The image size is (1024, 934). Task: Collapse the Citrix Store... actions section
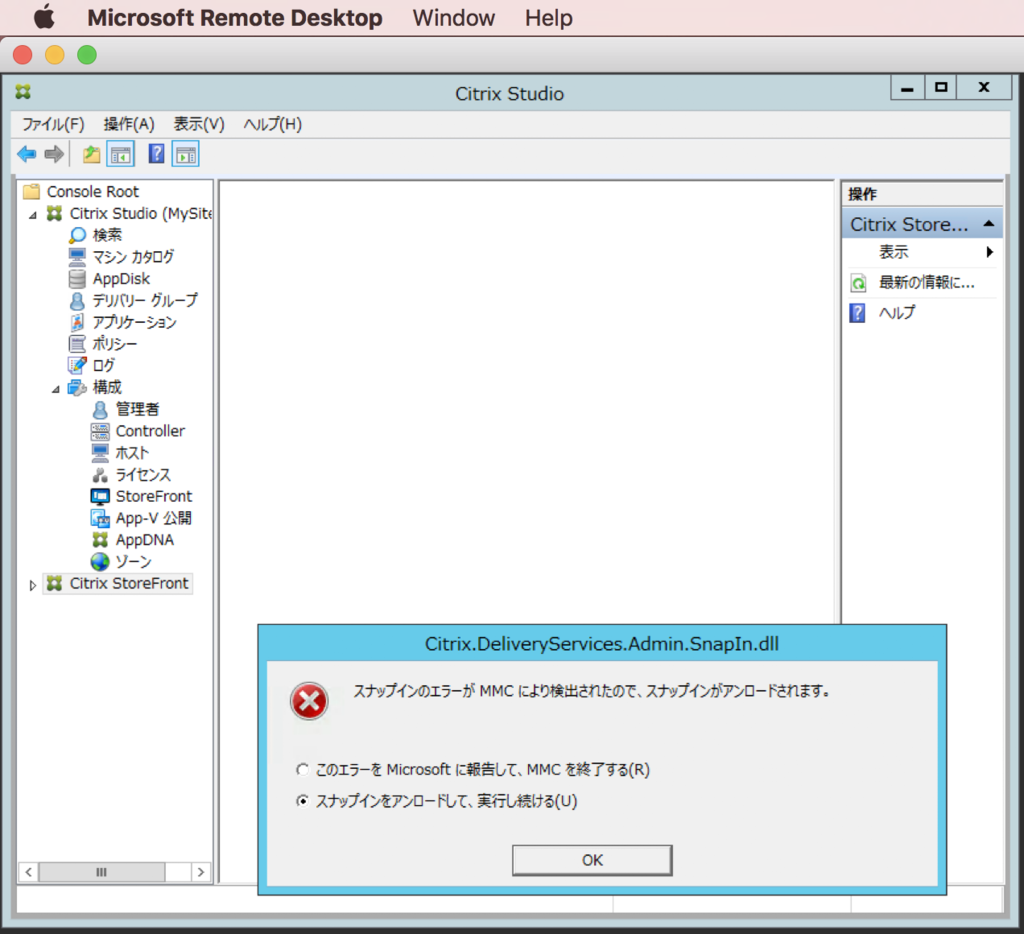(989, 224)
